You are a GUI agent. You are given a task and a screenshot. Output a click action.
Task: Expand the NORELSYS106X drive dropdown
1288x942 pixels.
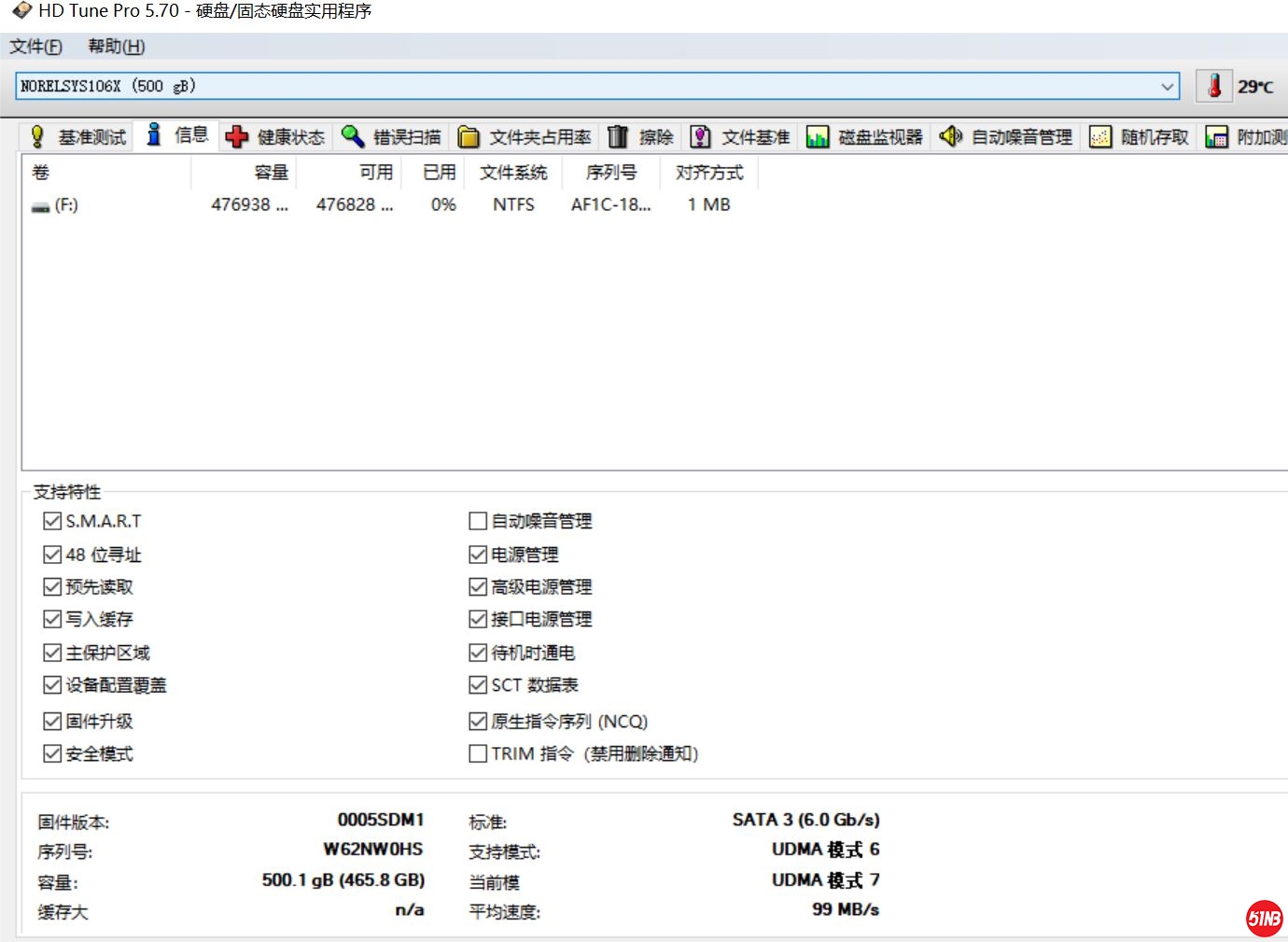(1167, 86)
